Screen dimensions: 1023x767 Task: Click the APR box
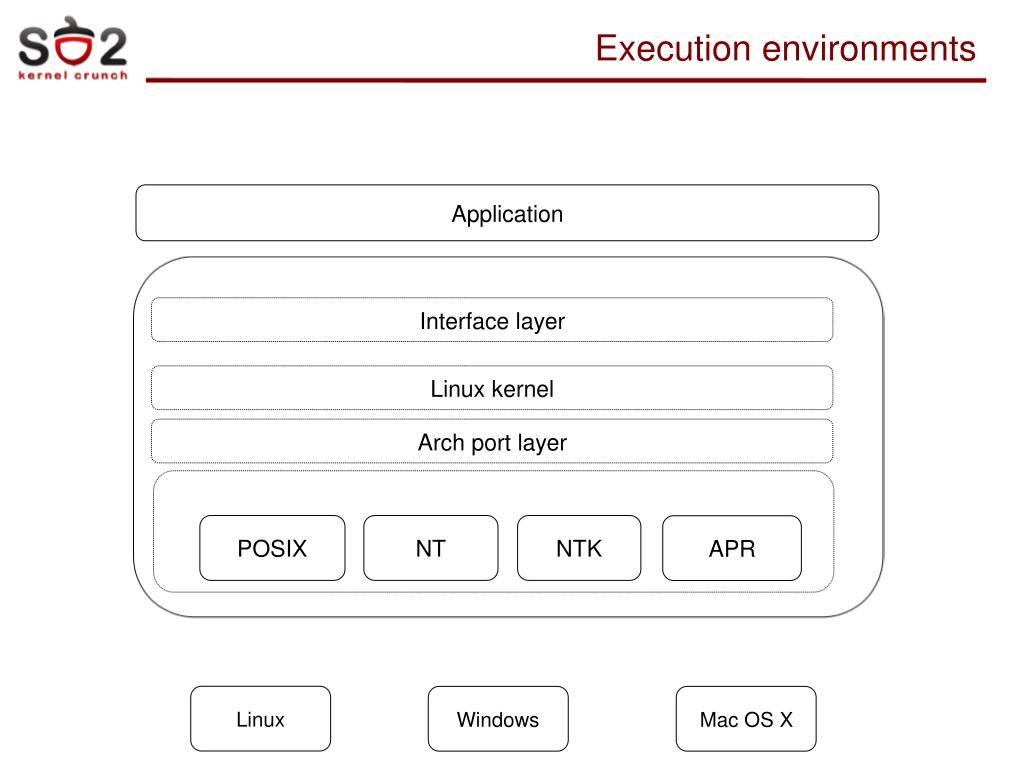coord(731,548)
